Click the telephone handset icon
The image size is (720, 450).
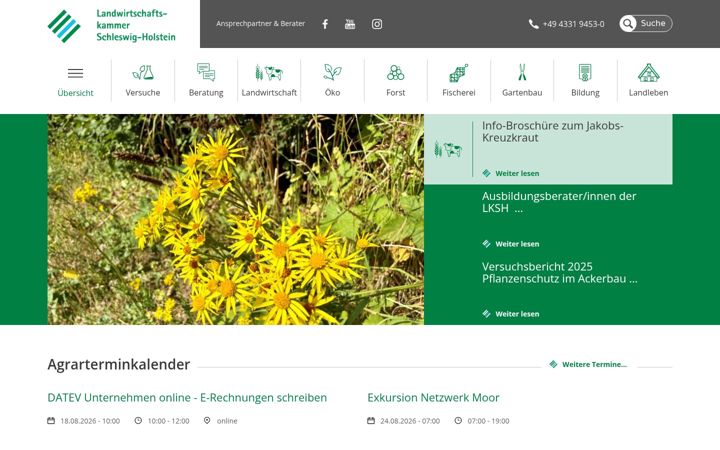pos(533,24)
